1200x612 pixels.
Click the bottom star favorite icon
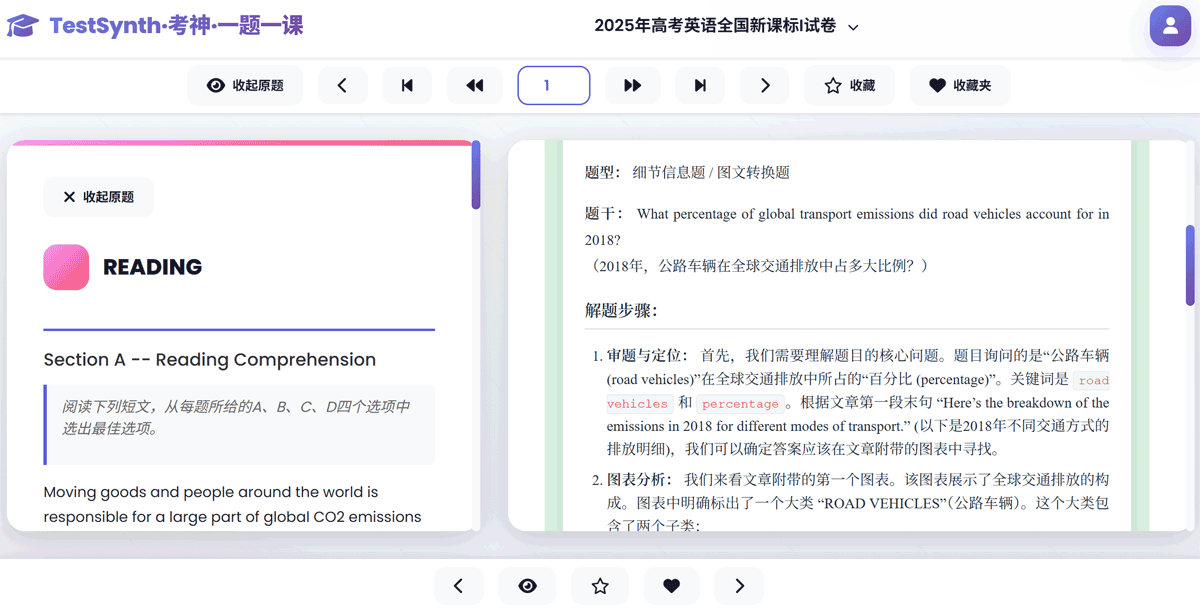tap(600, 586)
